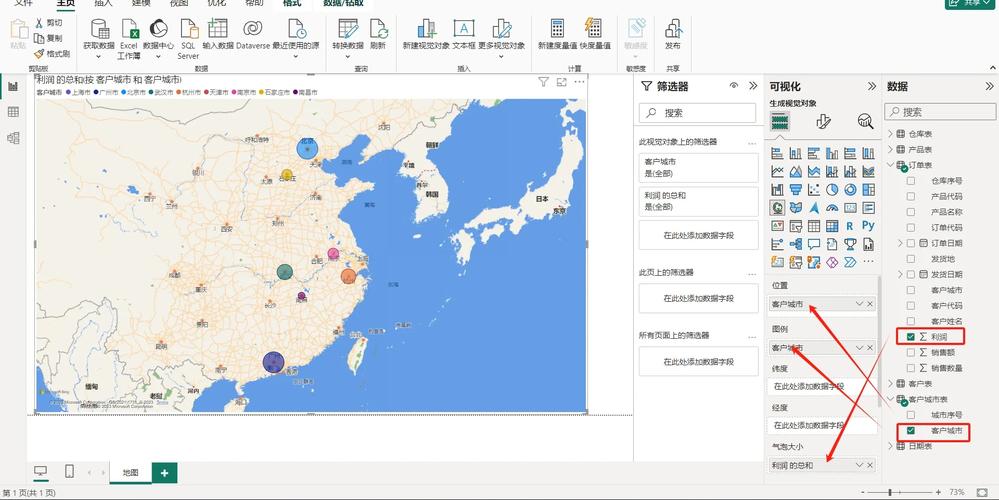Switch to the table view in left sidebar

tap(13, 112)
